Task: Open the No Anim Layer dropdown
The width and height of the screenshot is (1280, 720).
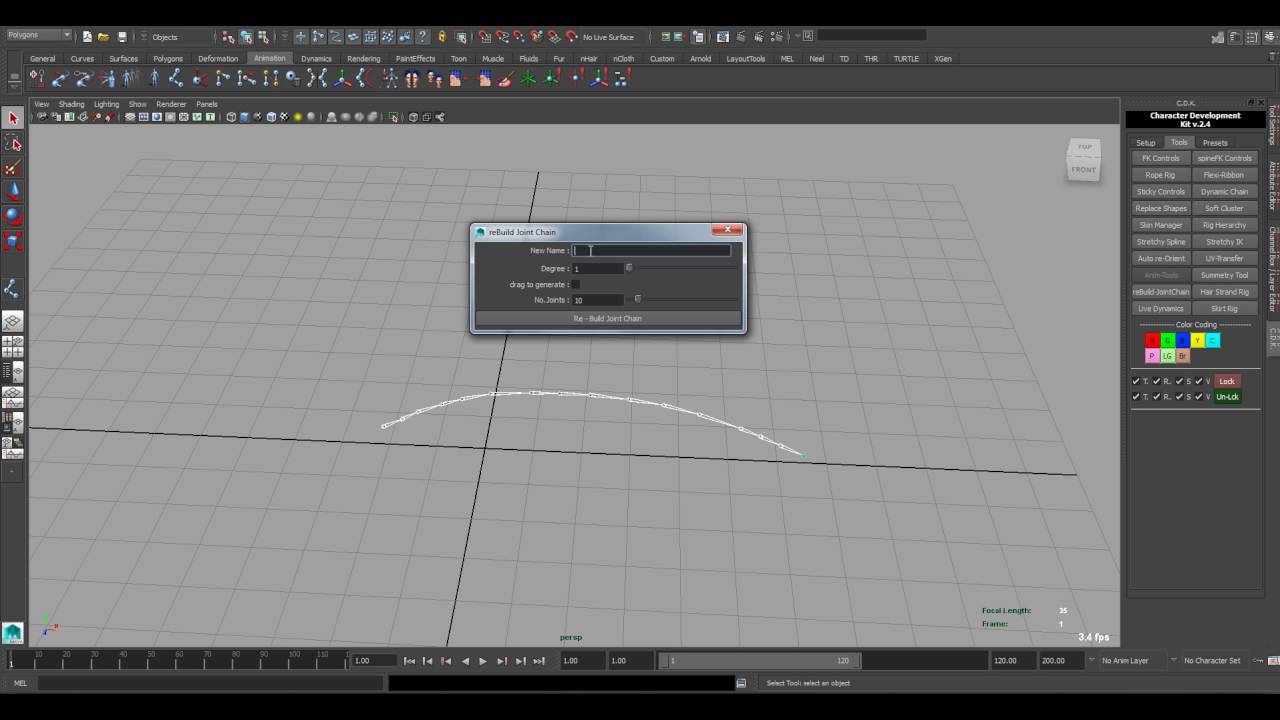Action: click(1130, 661)
